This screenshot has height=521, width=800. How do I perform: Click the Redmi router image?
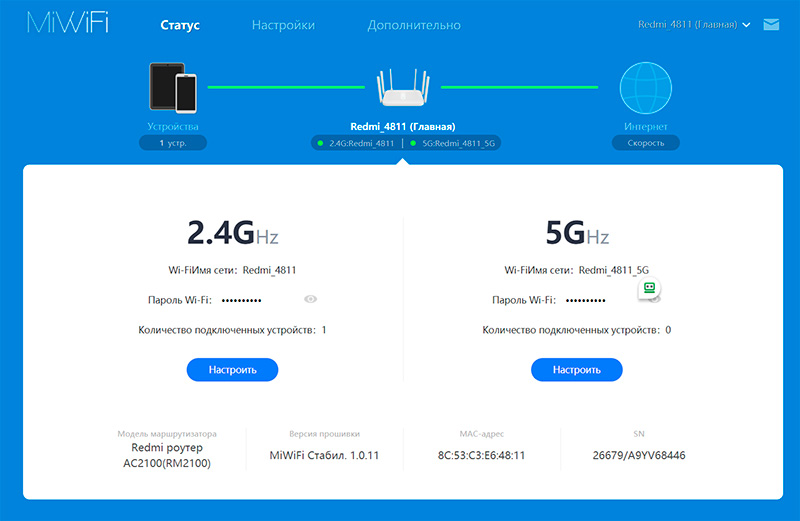pyautogui.click(x=403, y=89)
